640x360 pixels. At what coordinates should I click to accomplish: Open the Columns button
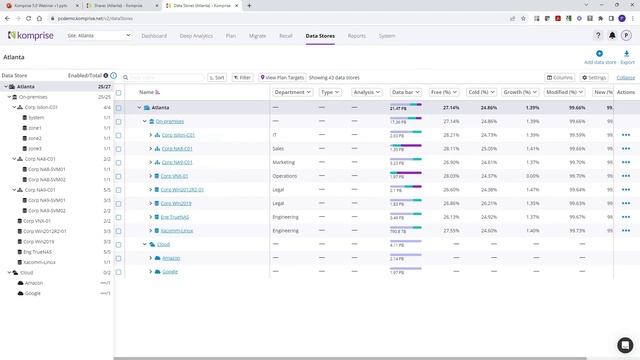(x=560, y=78)
